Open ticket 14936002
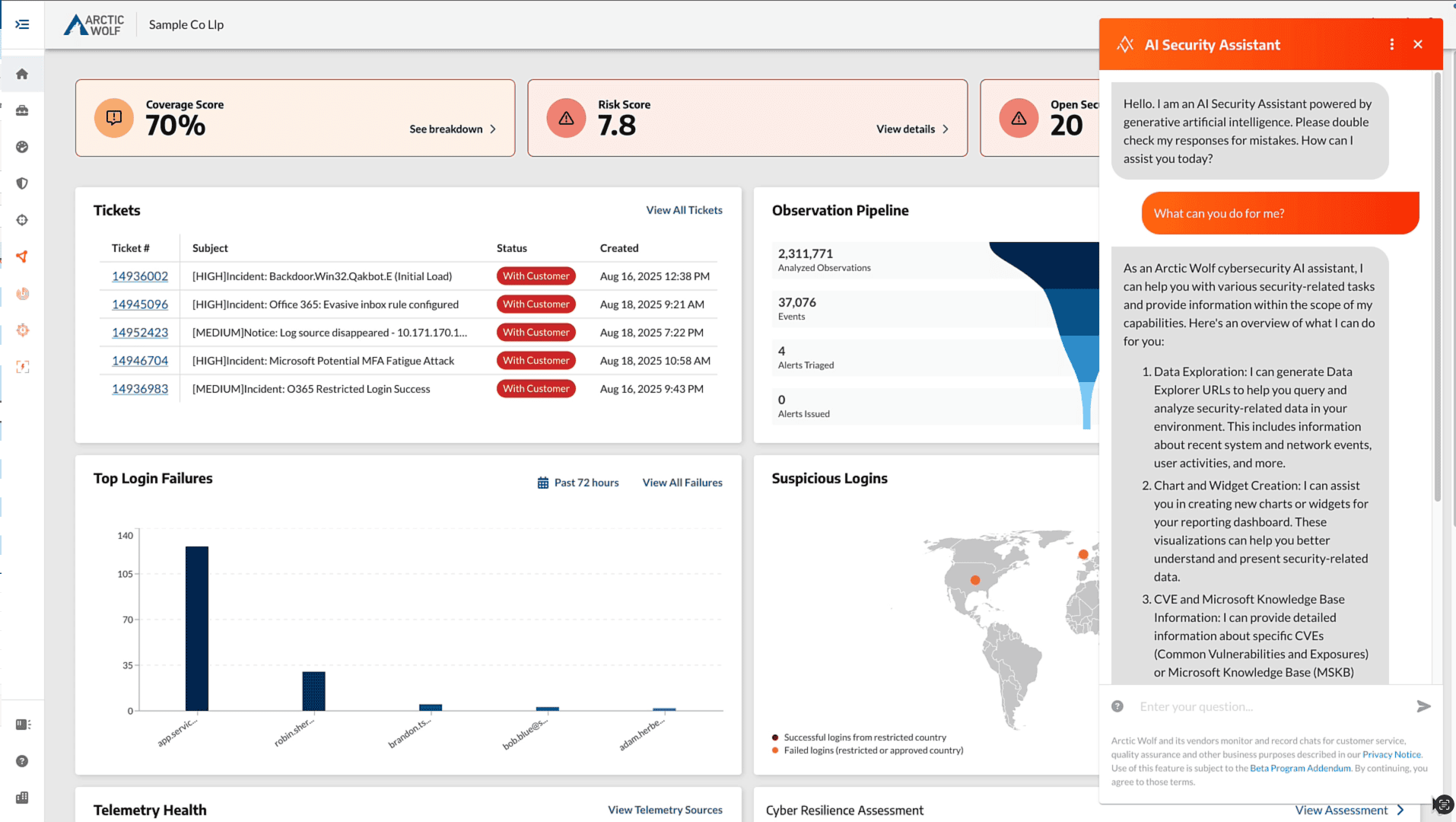Viewport: 1456px width, 822px height. 140,276
